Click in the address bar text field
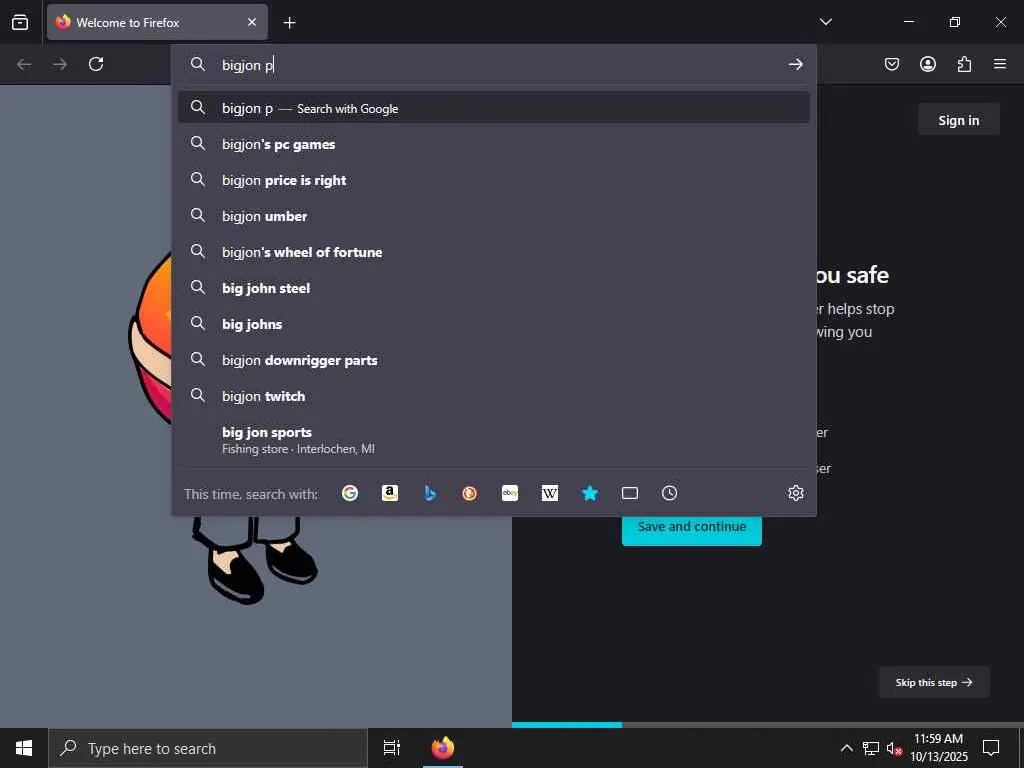Screen dimensions: 1024x768 (x=496, y=65)
